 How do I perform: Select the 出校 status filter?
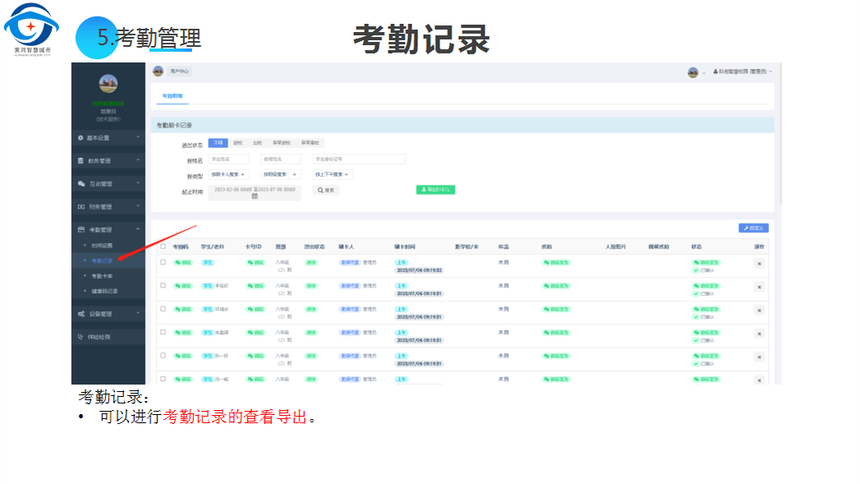(x=257, y=143)
